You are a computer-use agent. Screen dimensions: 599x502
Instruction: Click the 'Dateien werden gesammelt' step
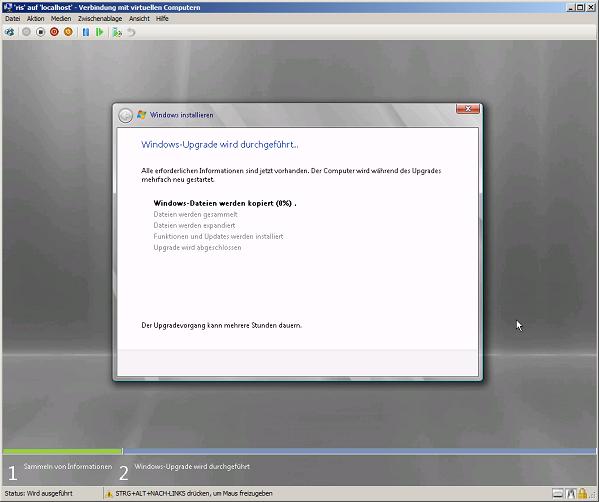pyautogui.click(x=195, y=215)
